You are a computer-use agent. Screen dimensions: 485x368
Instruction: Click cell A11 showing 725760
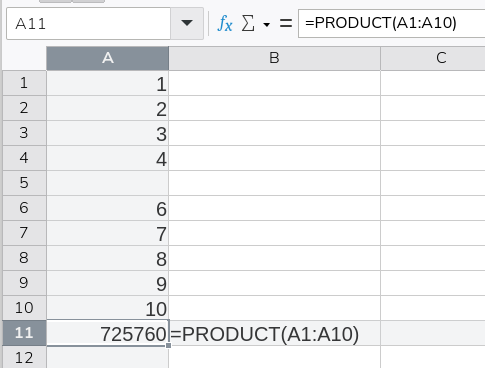point(108,333)
